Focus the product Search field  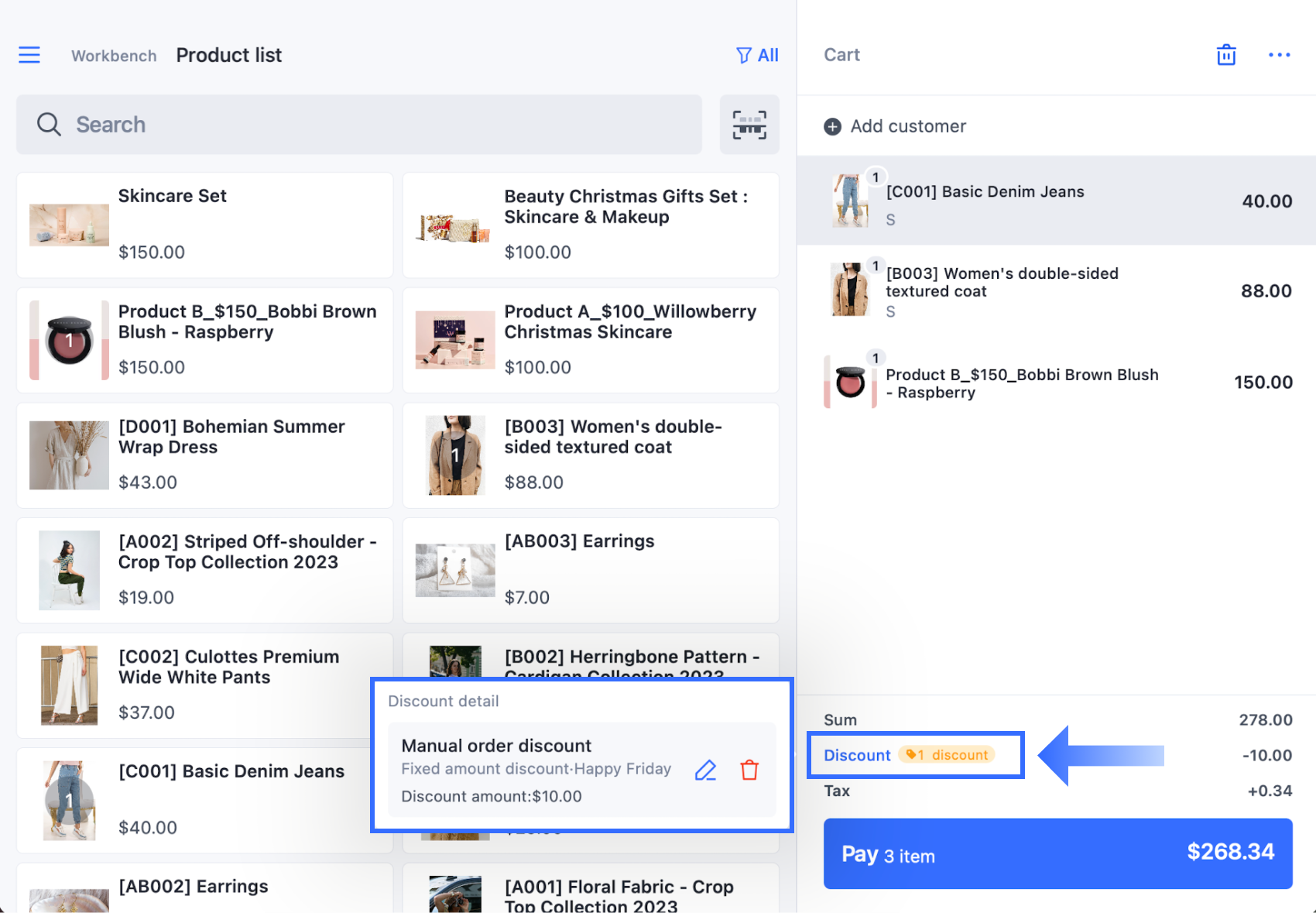(359, 125)
